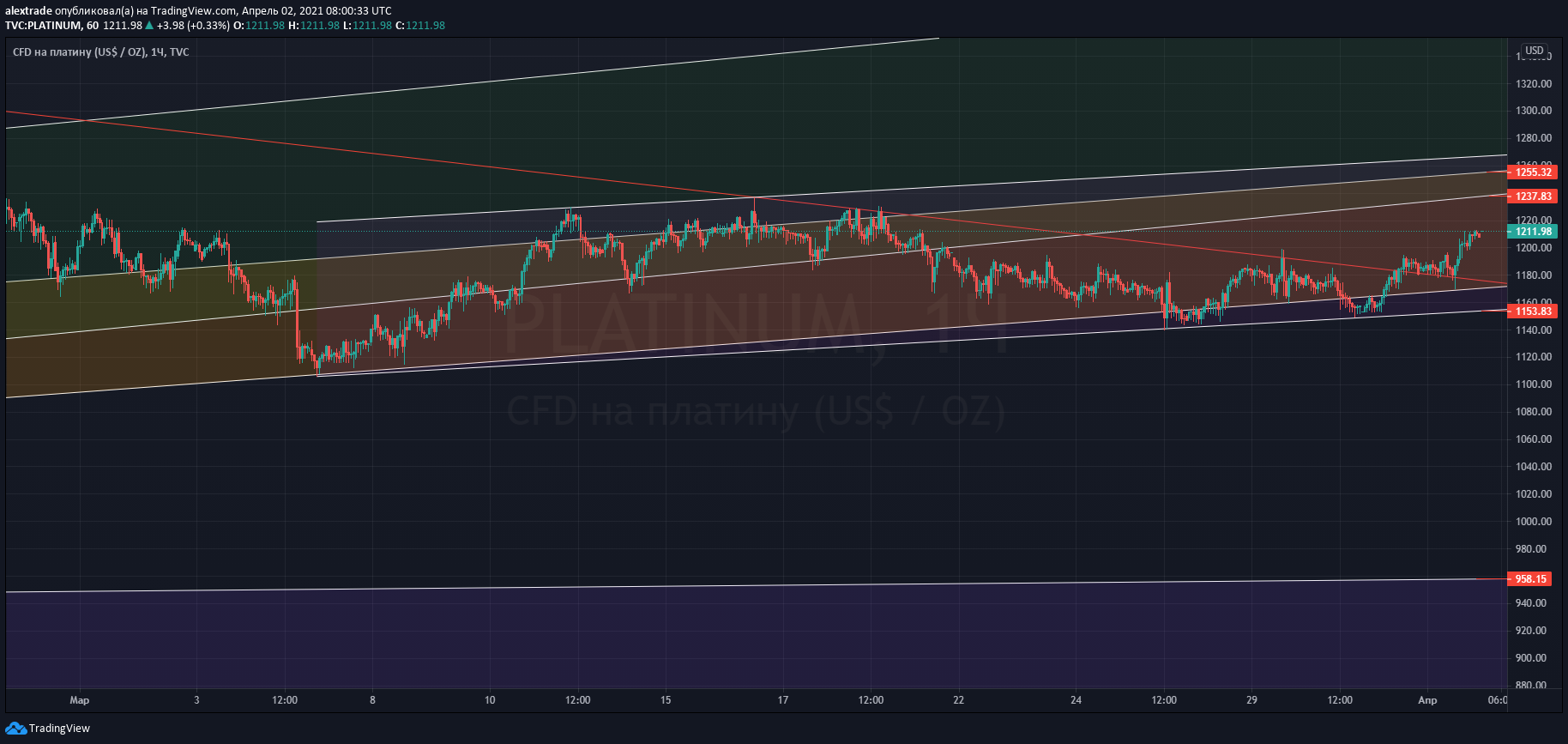This screenshot has height=744, width=1568.
Task: Click the date 22 on time axis
Action: (x=959, y=700)
